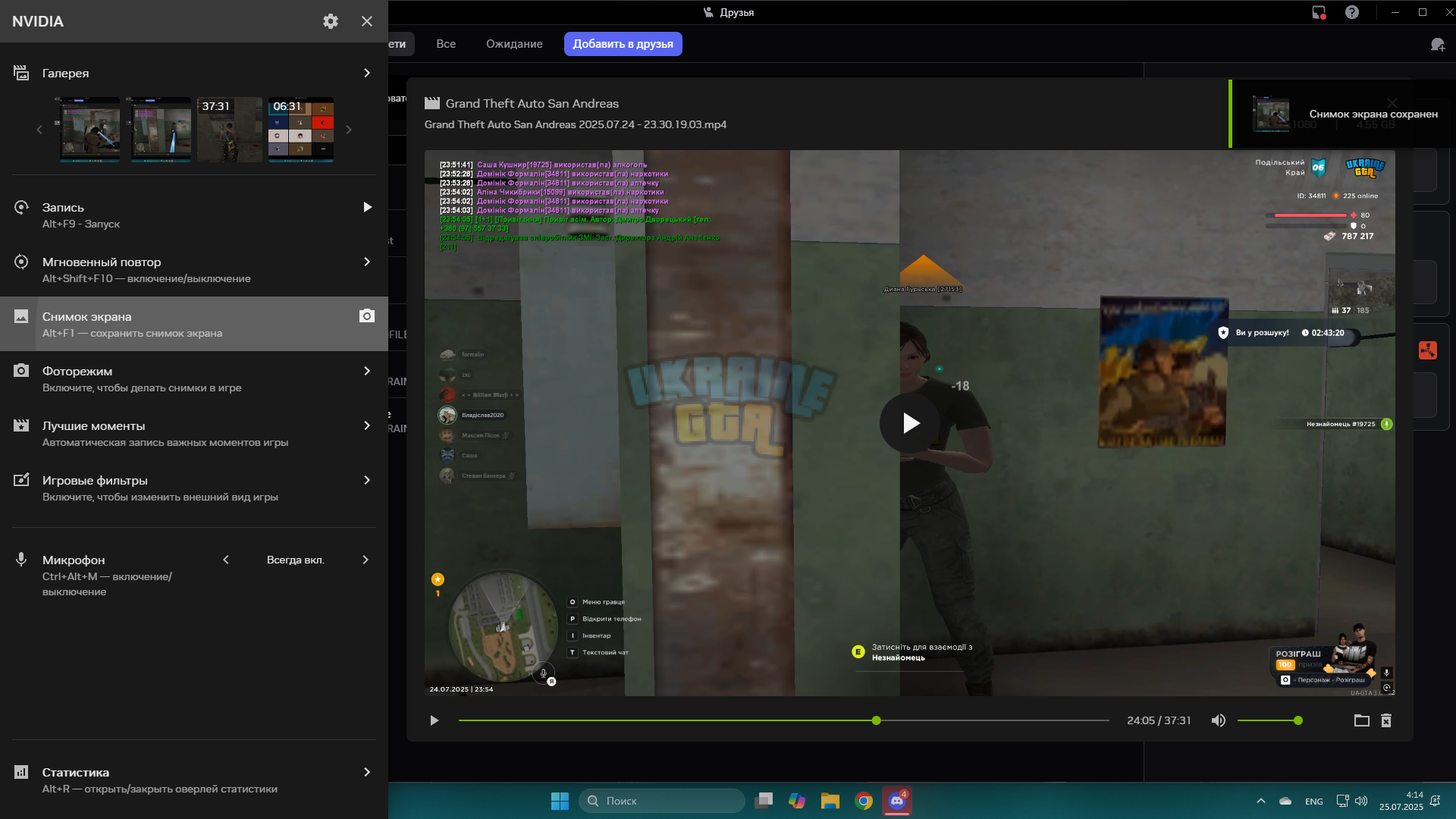Image resolution: width=1456 pixels, height=819 pixels.
Task: Play video with center play button
Action: click(x=910, y=423)
